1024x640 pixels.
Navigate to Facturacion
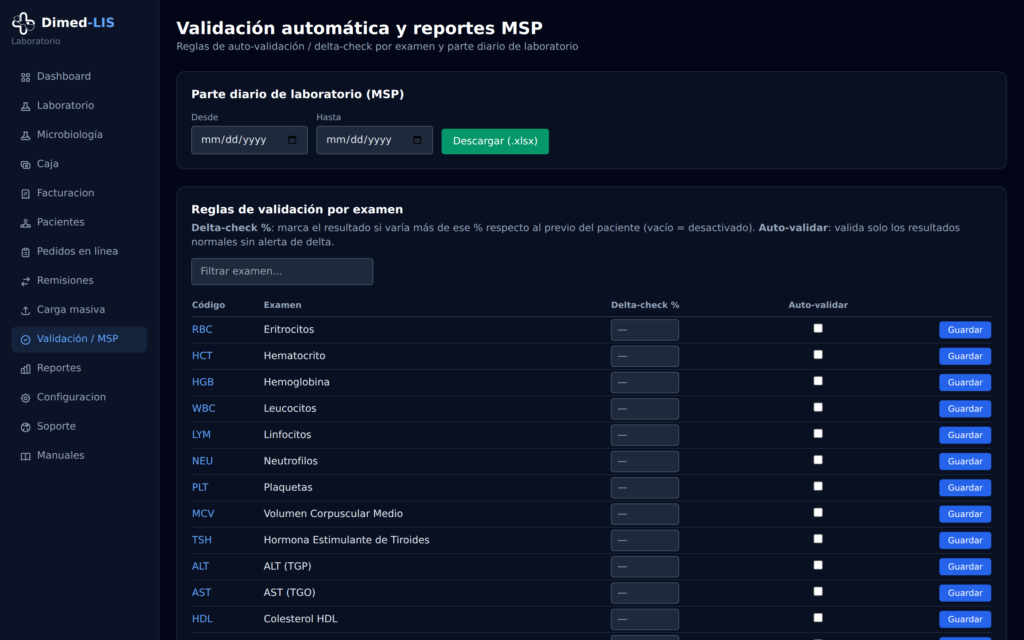coord(79,193)
